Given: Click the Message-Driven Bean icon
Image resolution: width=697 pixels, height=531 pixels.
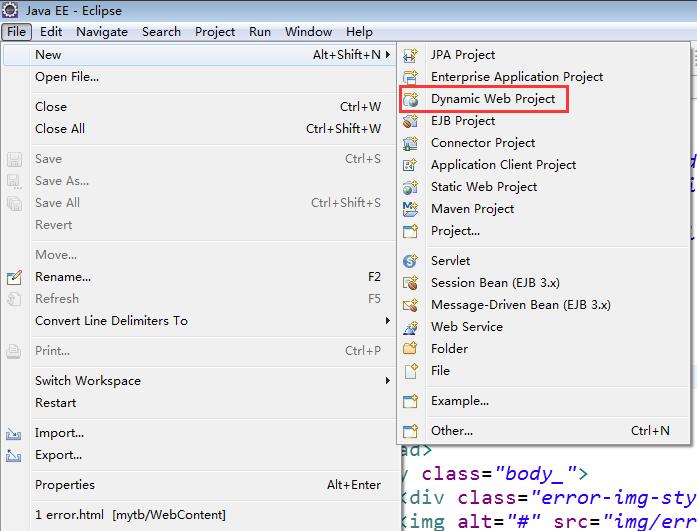Looking at the screenshot, I should (410, 305).
